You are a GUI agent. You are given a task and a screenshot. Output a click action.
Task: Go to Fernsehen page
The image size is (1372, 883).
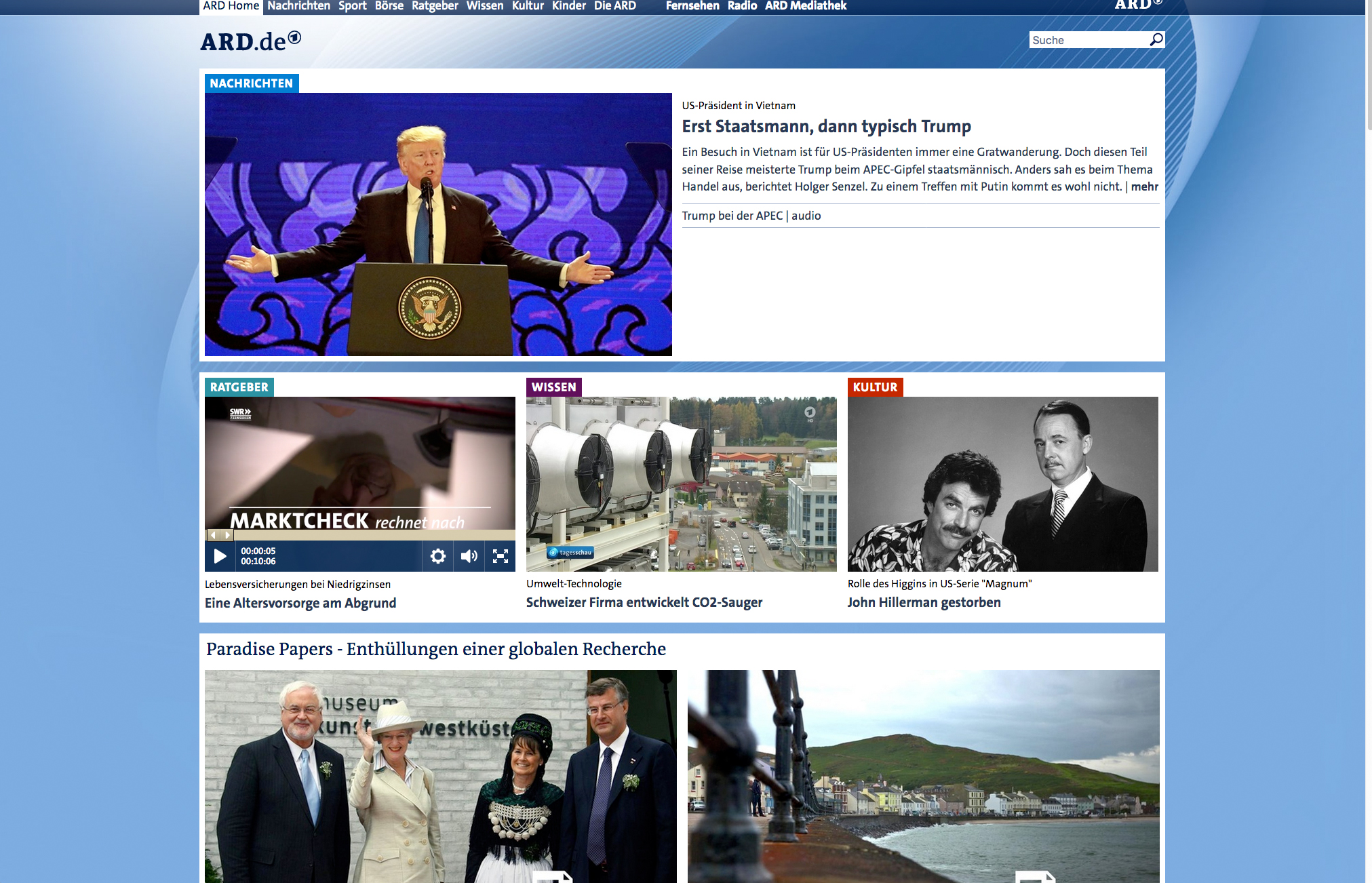tap(692, 6)
